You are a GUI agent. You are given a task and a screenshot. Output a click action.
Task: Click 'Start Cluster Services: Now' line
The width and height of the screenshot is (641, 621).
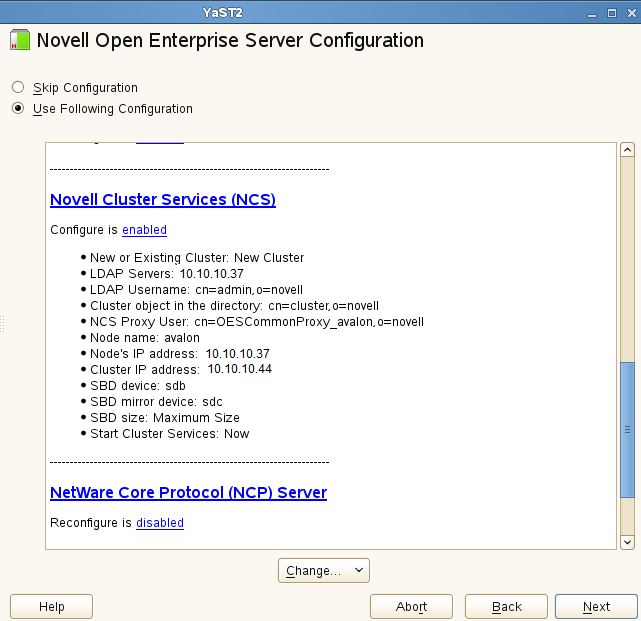tap(170, 433)
